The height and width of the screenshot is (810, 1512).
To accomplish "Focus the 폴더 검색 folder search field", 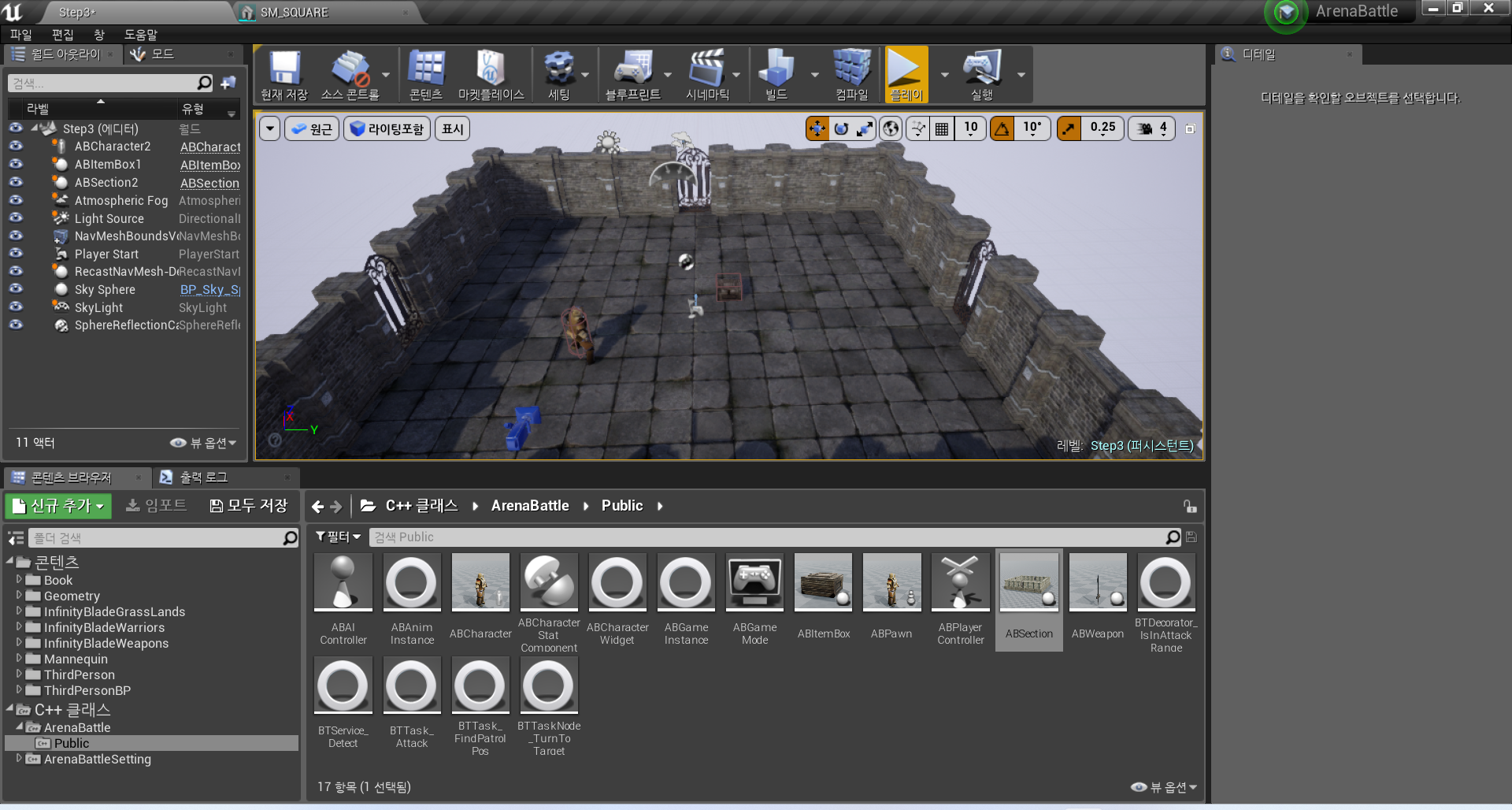I will pyautogui.click(x=164, y=538).
